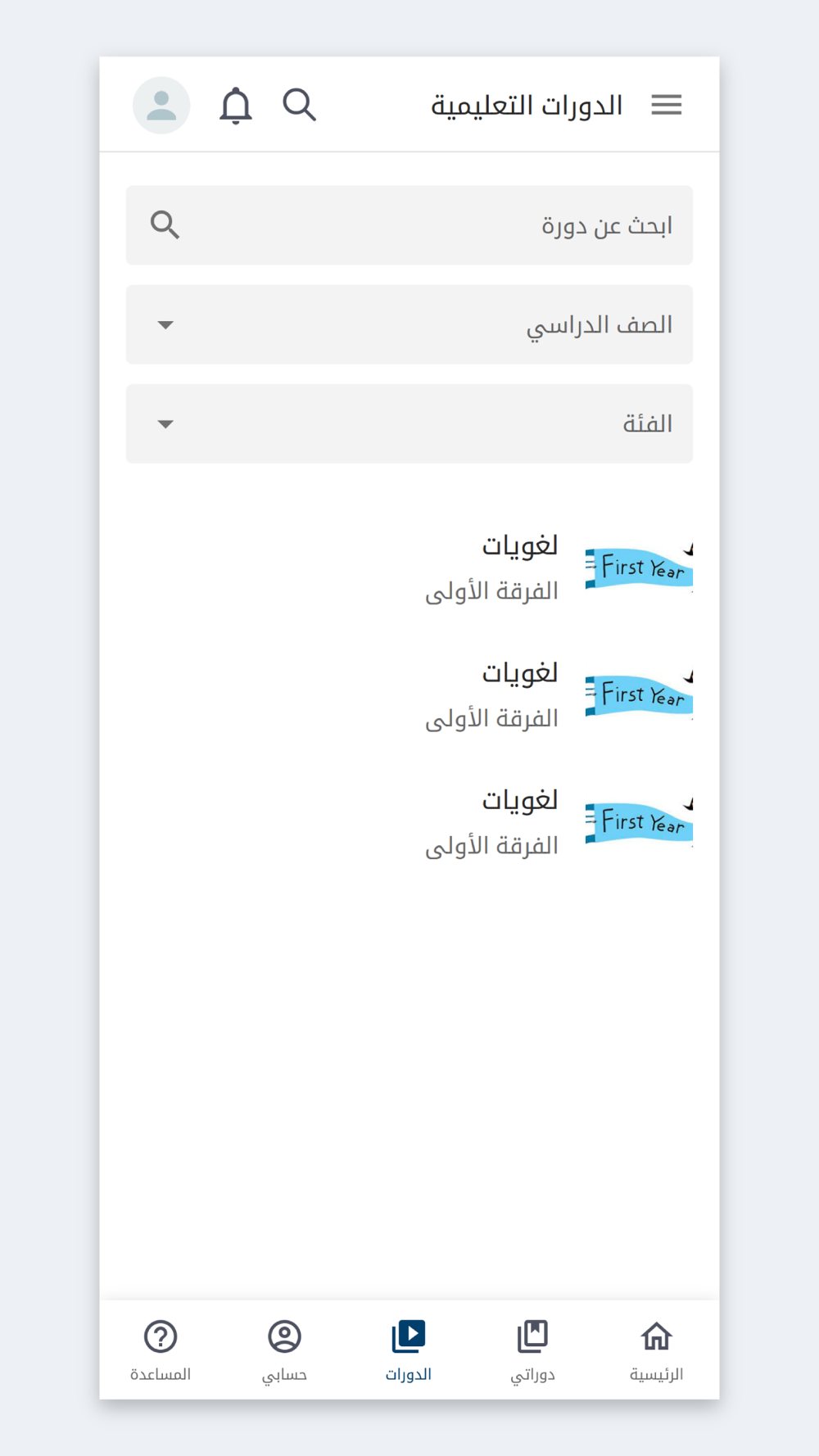Image resolution: width=819 pixels, height=1456 pixels.
Task: Click the user profile avatar
Action: (161, 105)
